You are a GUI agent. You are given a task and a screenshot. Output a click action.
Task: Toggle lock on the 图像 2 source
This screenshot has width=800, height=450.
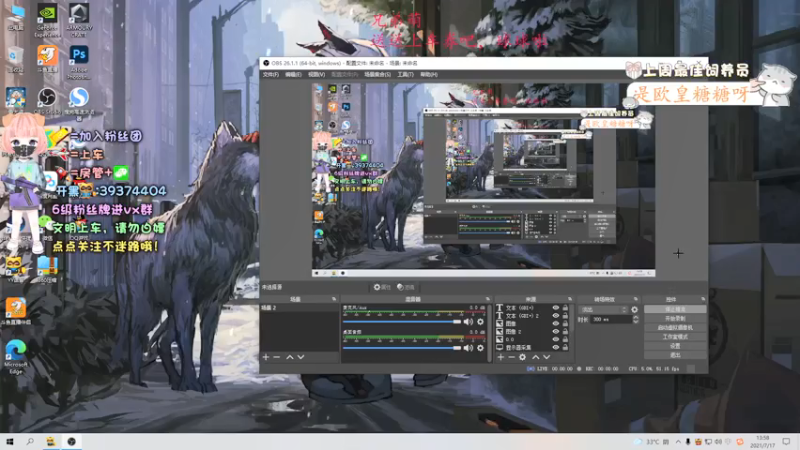click(565, 332)
